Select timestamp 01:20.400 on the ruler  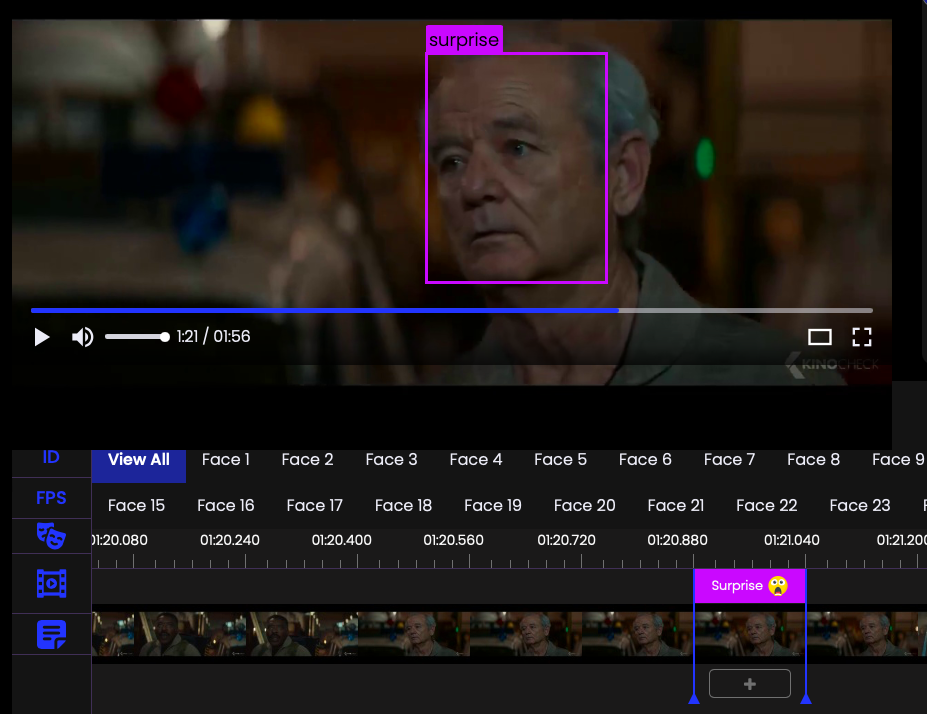pyautogui.click(x=342, y=540)
